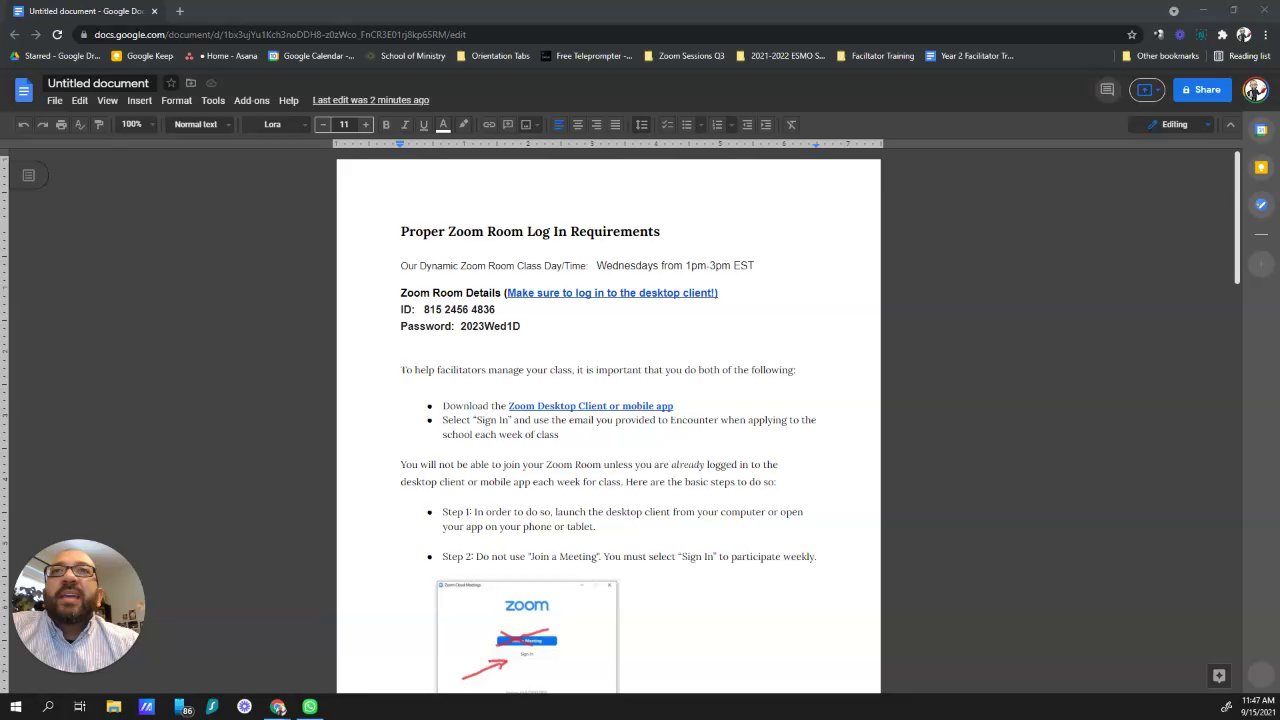Click the font size field showing 11
Viewport: 1280px width, 720px height.
(x=344, y=125)
